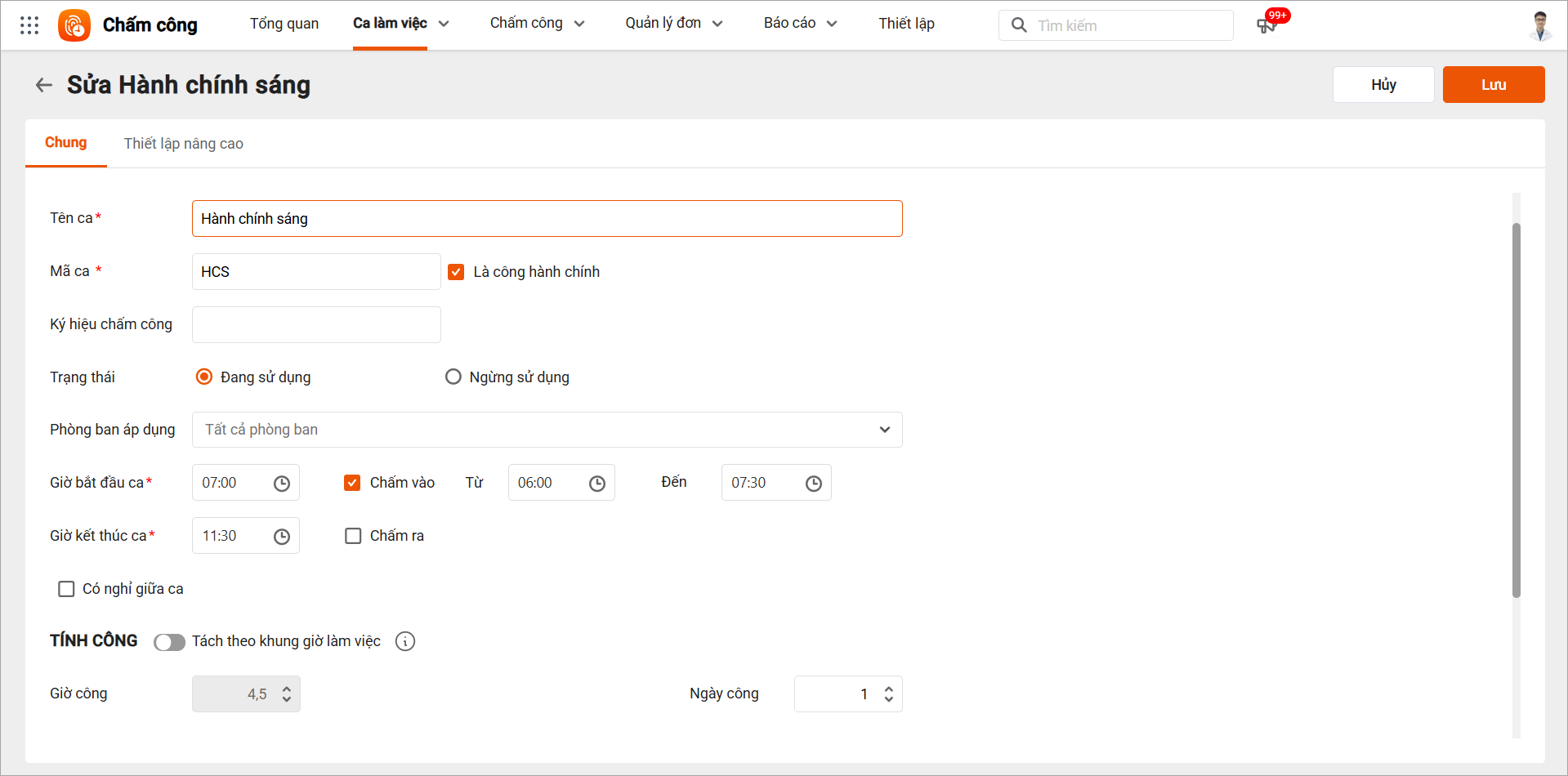
Task: Click clock icon in the Từ 06:00 field
Action: pyautogui.click(x=597, y=484)
